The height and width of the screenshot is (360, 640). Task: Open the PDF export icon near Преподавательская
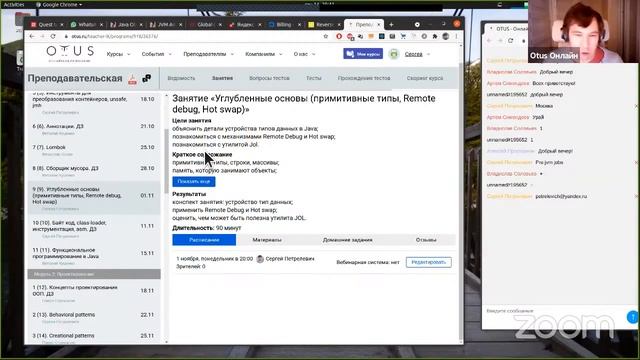pyautogui.click(x=132, y=79)
